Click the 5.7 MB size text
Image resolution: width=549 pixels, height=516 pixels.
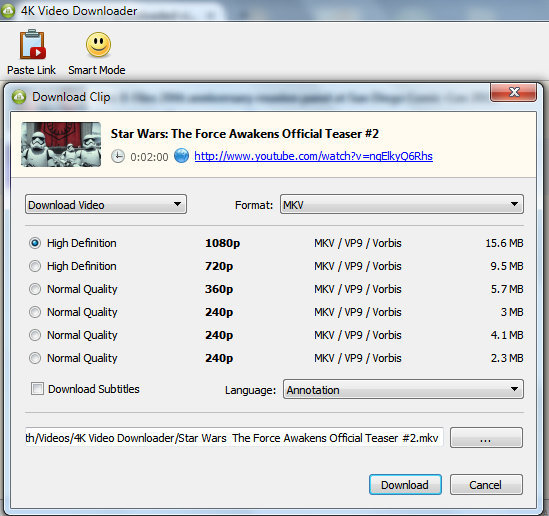pos(507,289)
